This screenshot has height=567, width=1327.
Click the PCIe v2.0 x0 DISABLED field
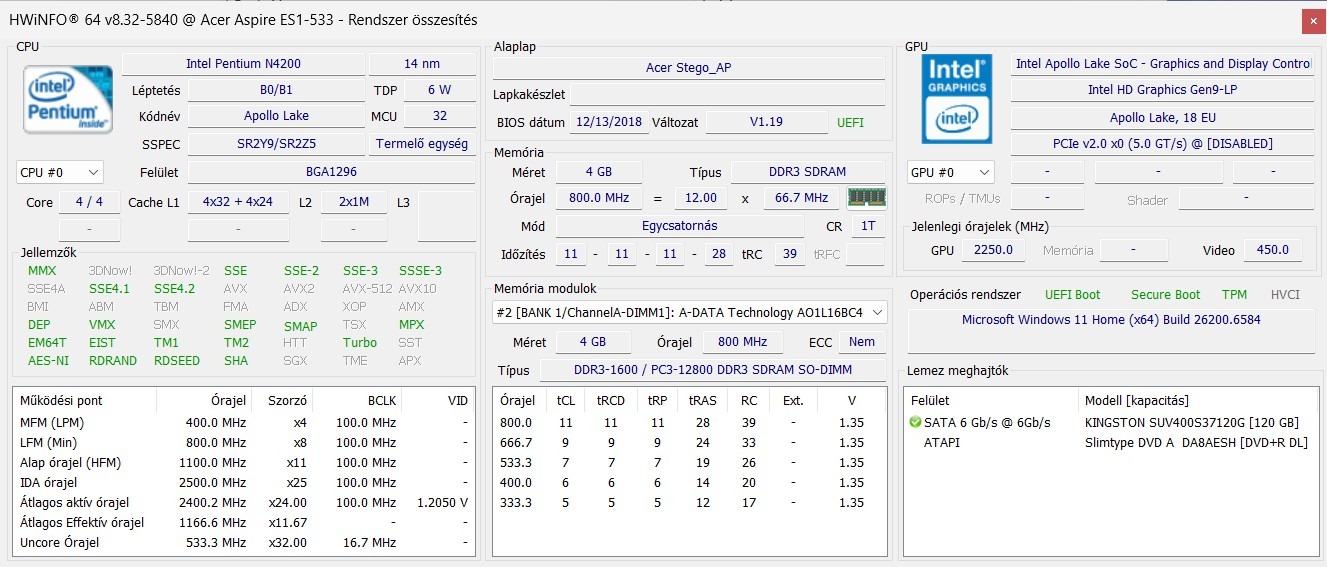(1162, 143)
